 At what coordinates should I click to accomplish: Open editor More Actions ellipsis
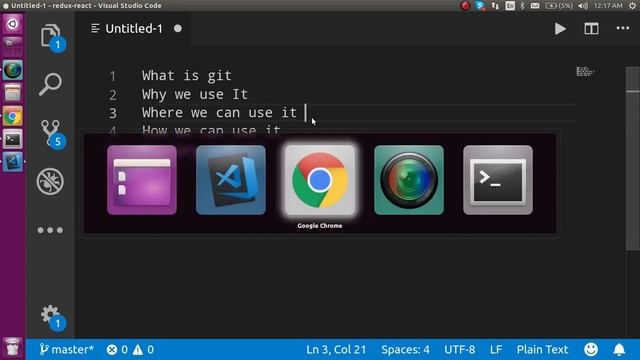[622, 28]
